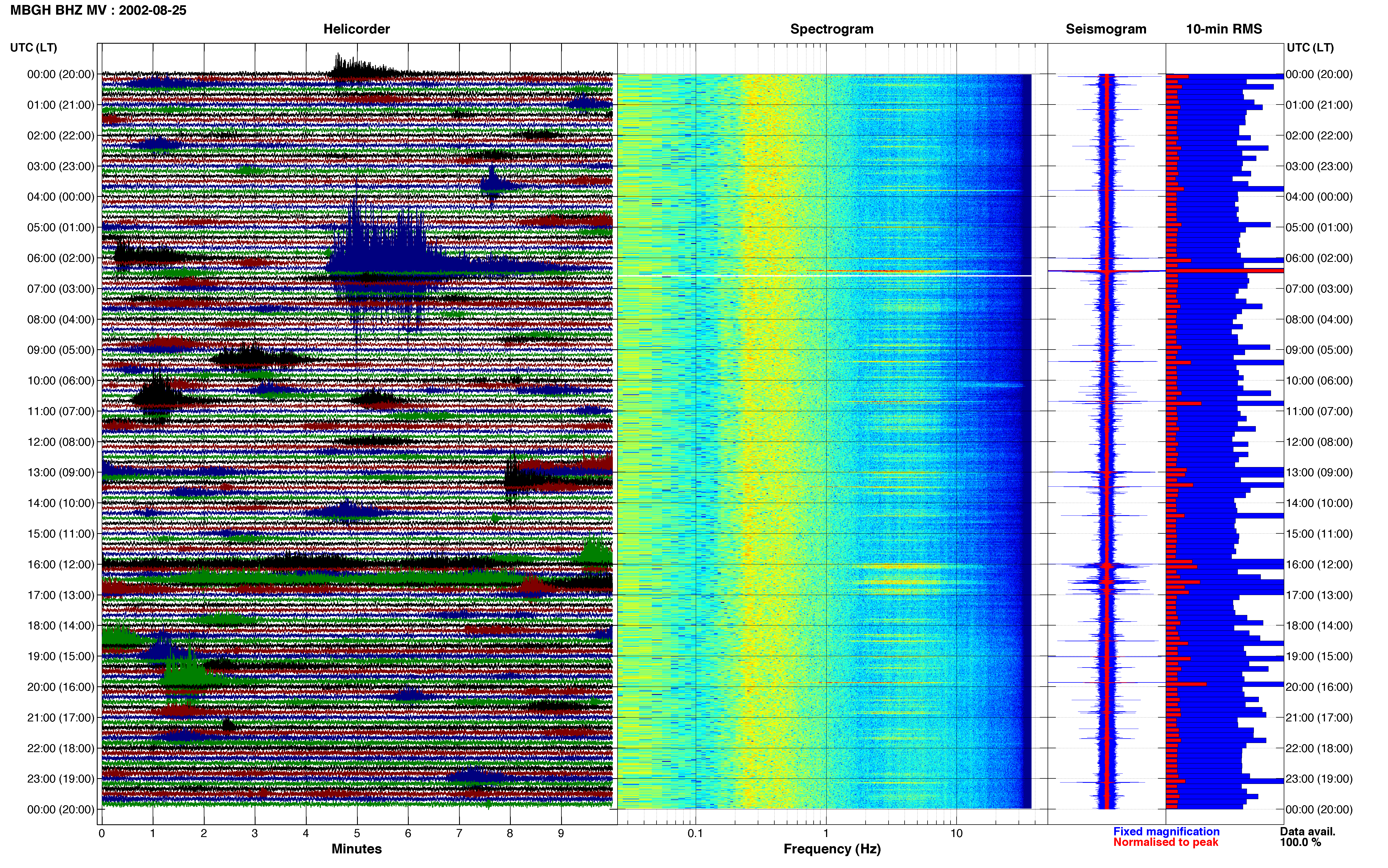
Task: Click left time label 03:00 (23:00)
Action: [x=61, y=166]
